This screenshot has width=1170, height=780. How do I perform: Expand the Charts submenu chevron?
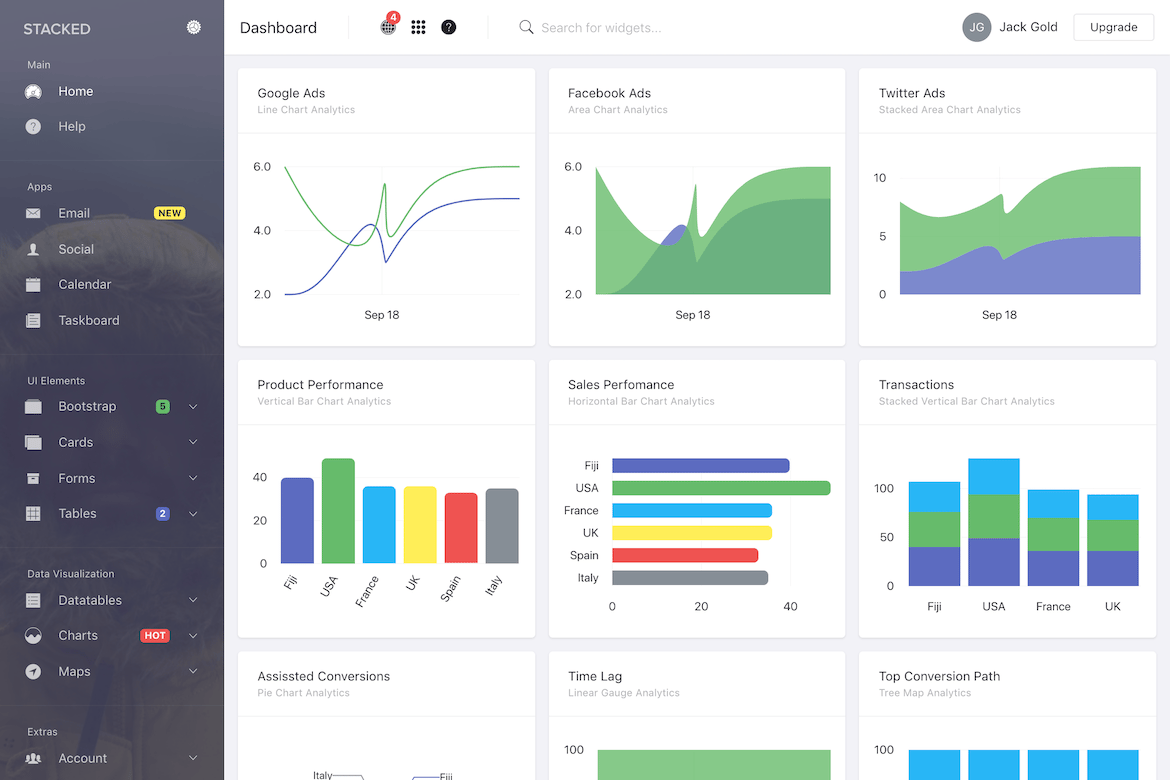[193, 636]
